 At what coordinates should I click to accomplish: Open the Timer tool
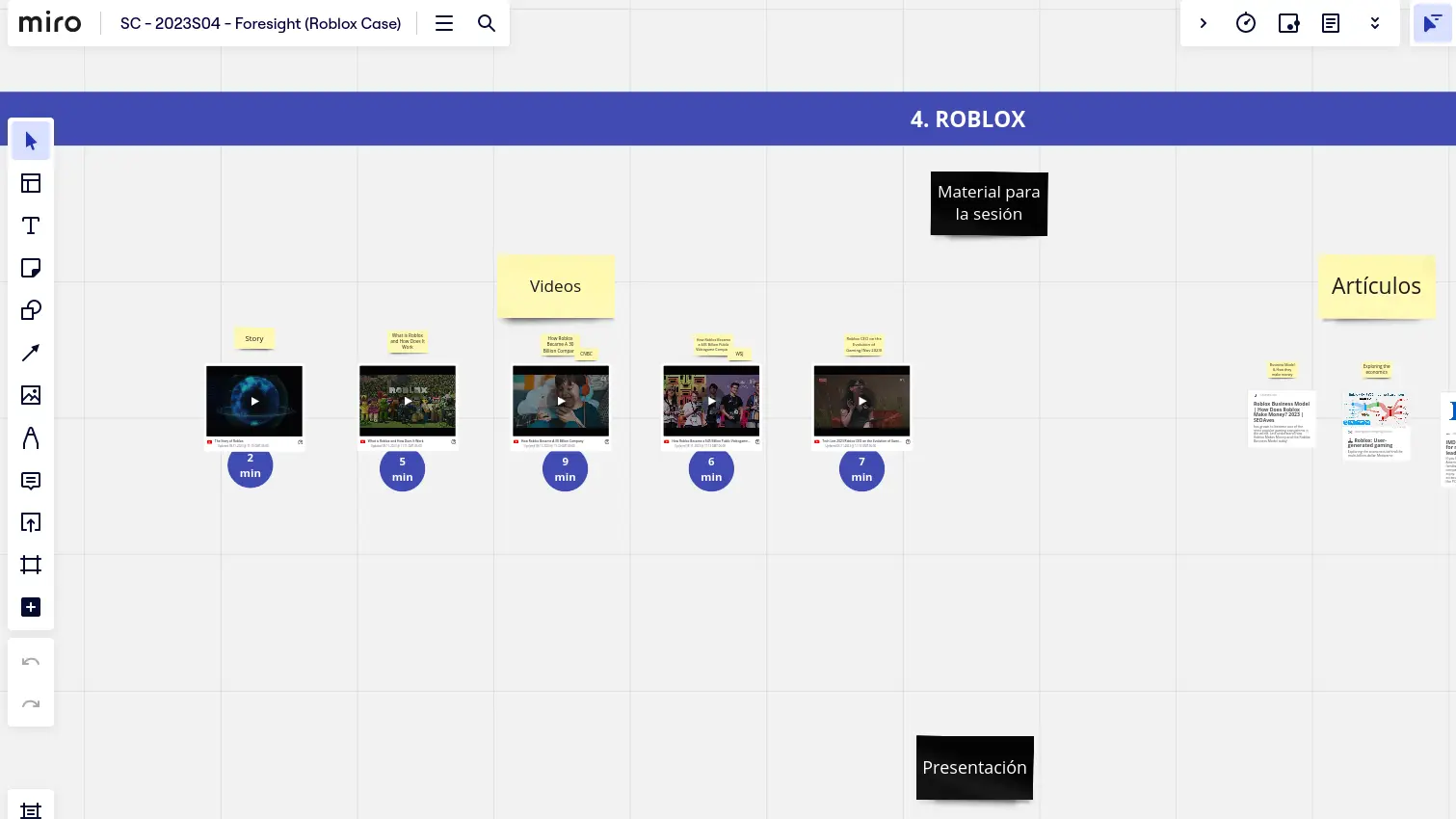pos(1246,23)
